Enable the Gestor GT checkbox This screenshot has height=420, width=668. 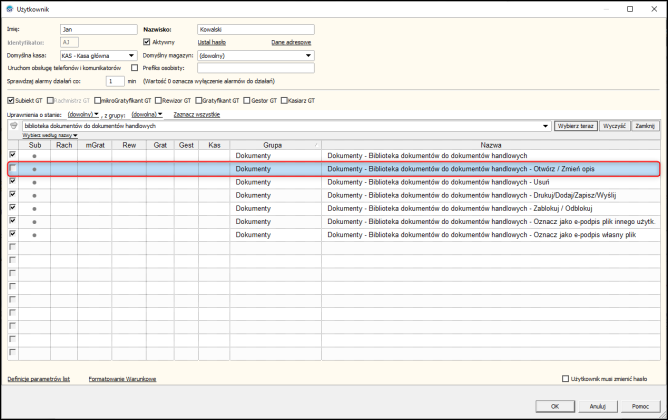click(x=247, y=101)
